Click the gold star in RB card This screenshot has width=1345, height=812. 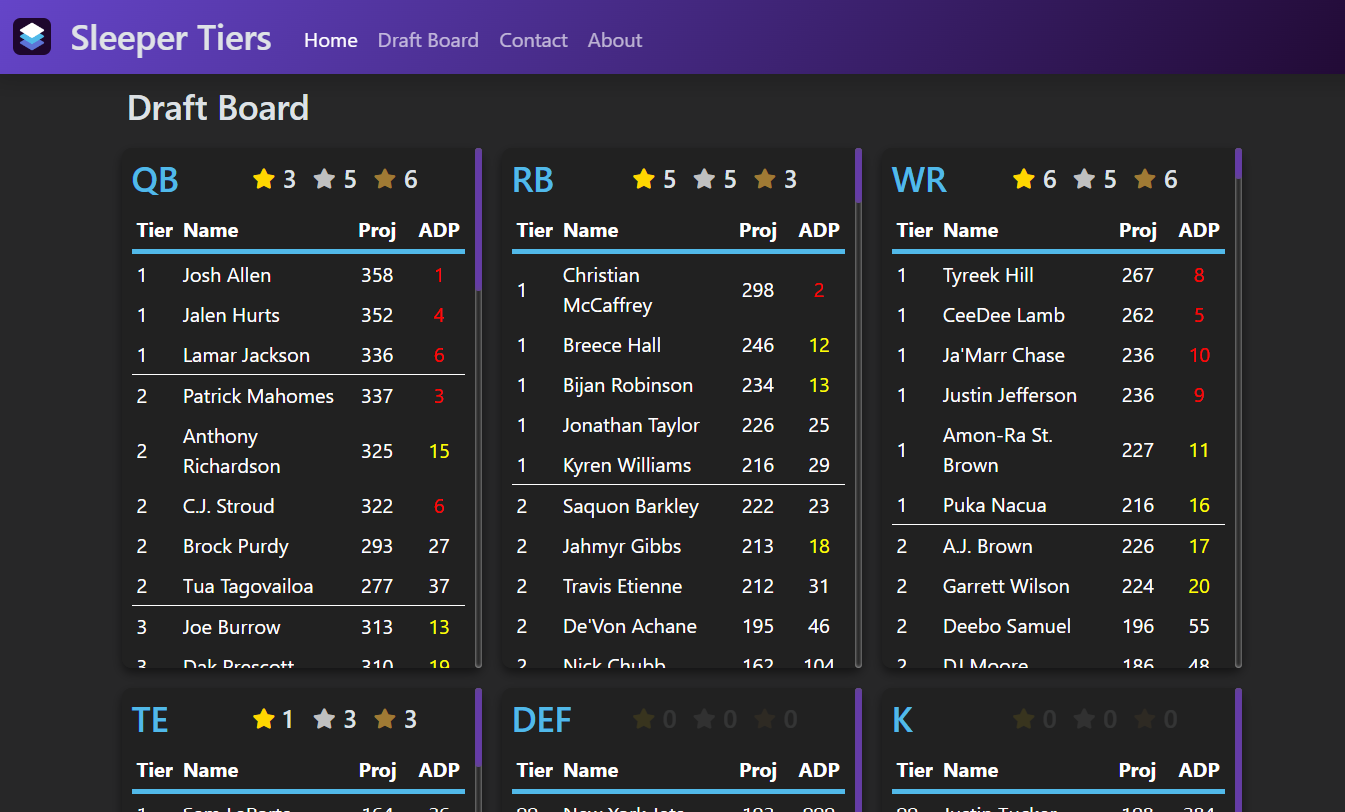644,179
